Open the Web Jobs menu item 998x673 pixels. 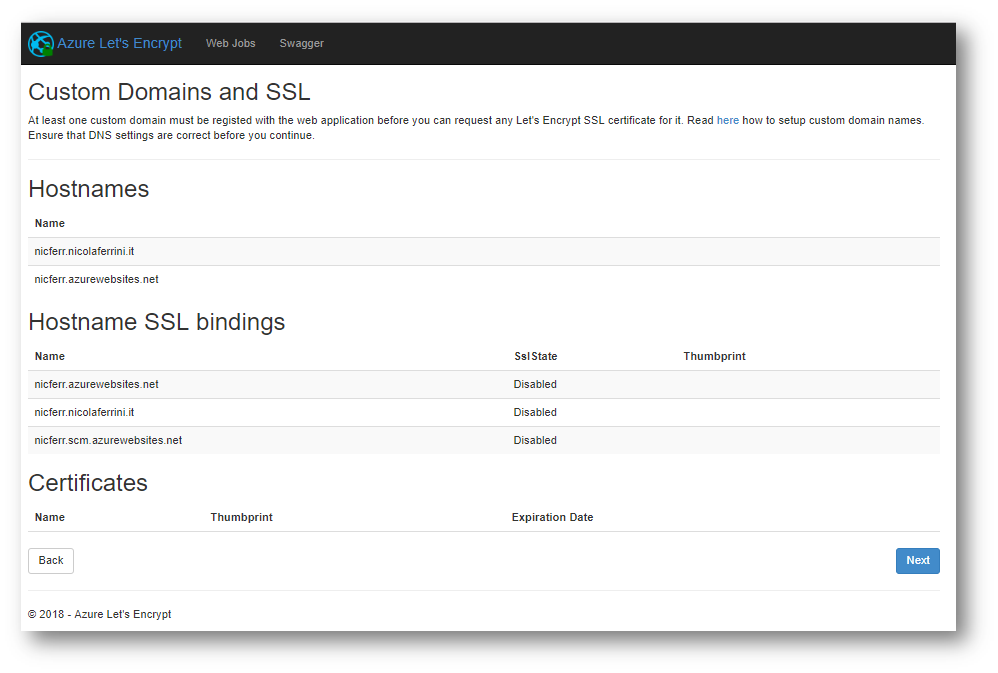click(x=230, y=43)
